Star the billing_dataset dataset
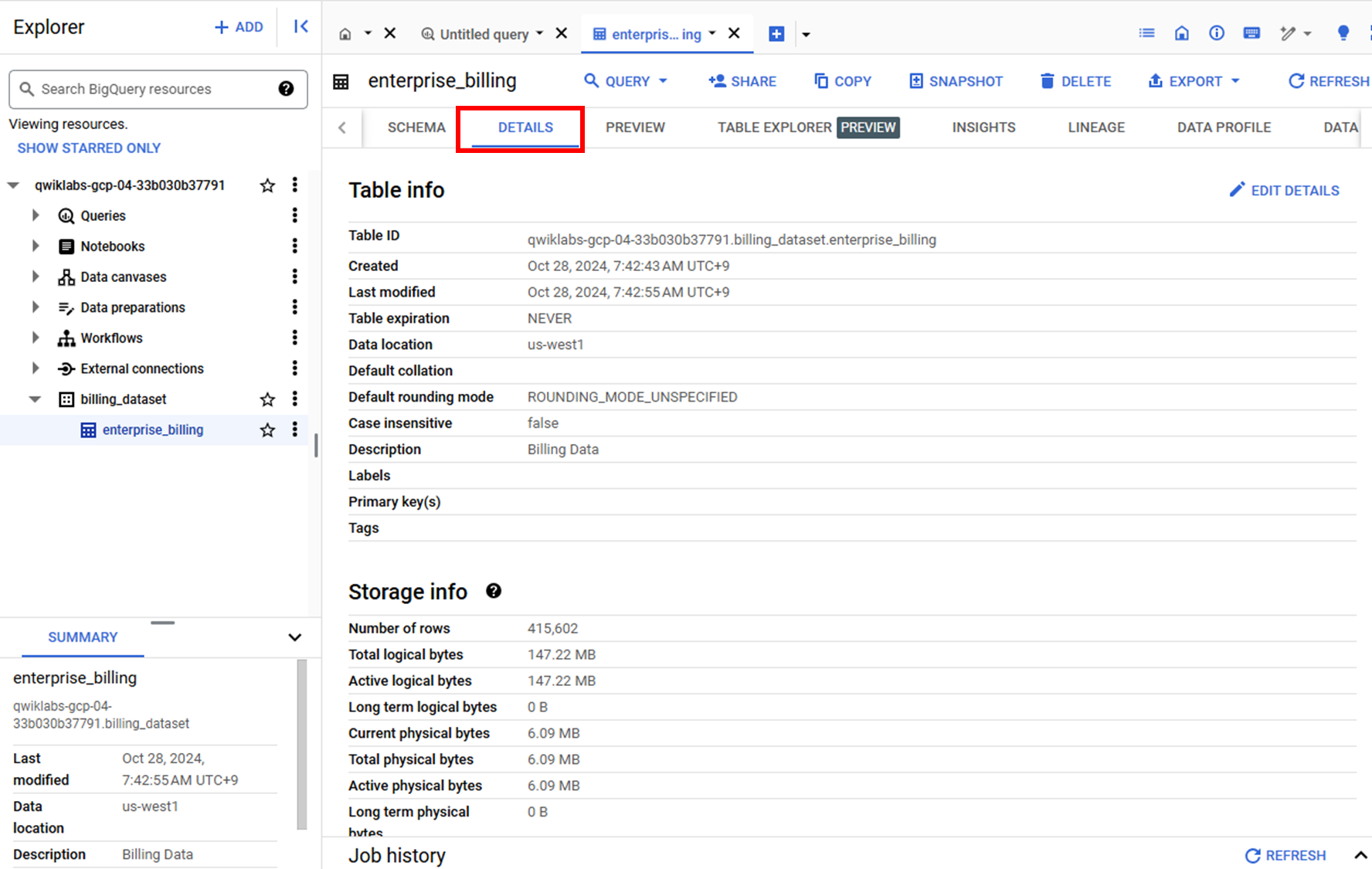This screenshot has width=1372, height=869. (x=267, y=399)
